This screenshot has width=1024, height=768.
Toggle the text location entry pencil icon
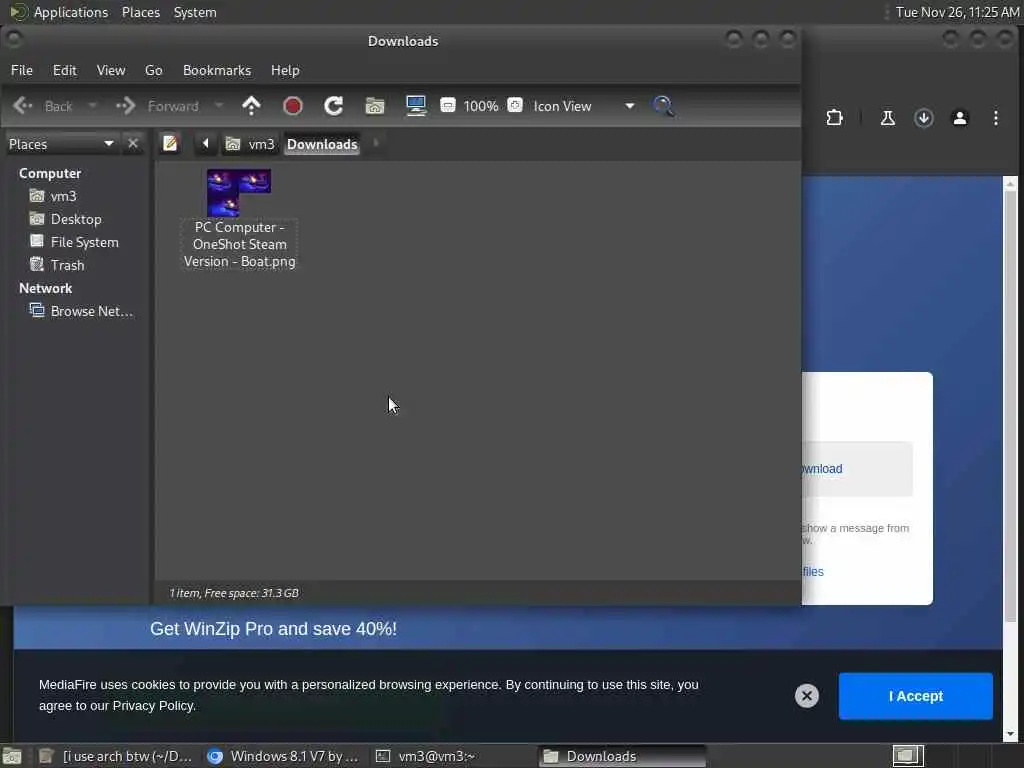pyautogui.click(x=170, y=144)
